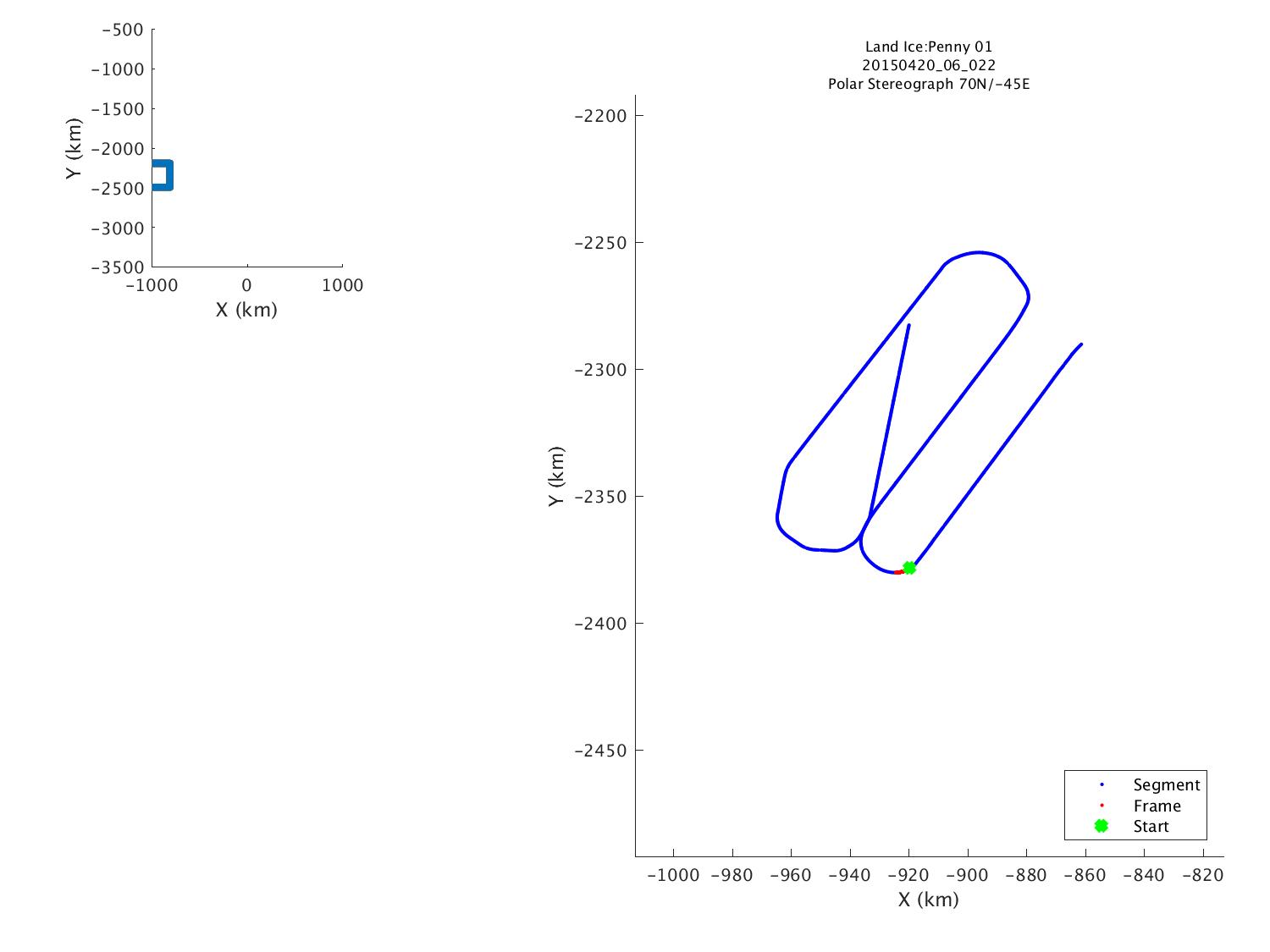Click the -920 tick label on main X axis
The height and width of the screenshot is (952, 1270).
[908, 875]
